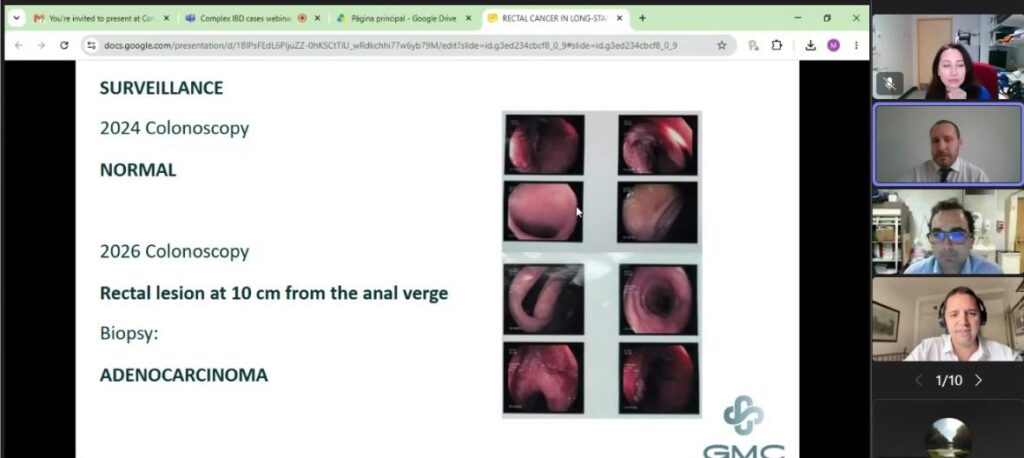This screenshot has width=1024, height=458.
Task: Go to next participants page
Action: (x=978, y=380)
